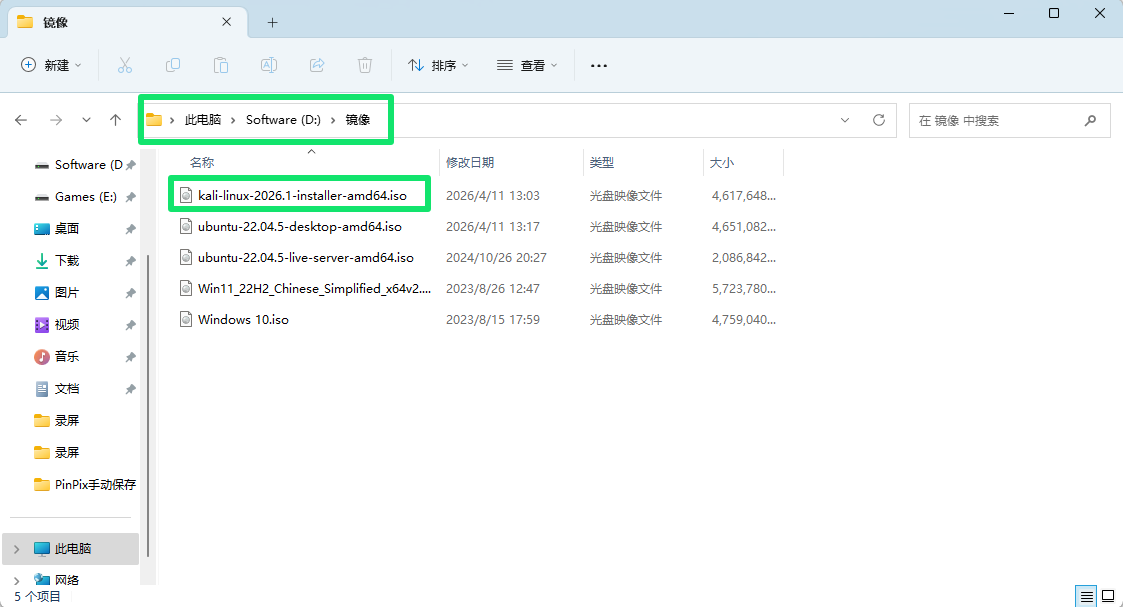Click the Paste clipboard icon

(221, 65)
